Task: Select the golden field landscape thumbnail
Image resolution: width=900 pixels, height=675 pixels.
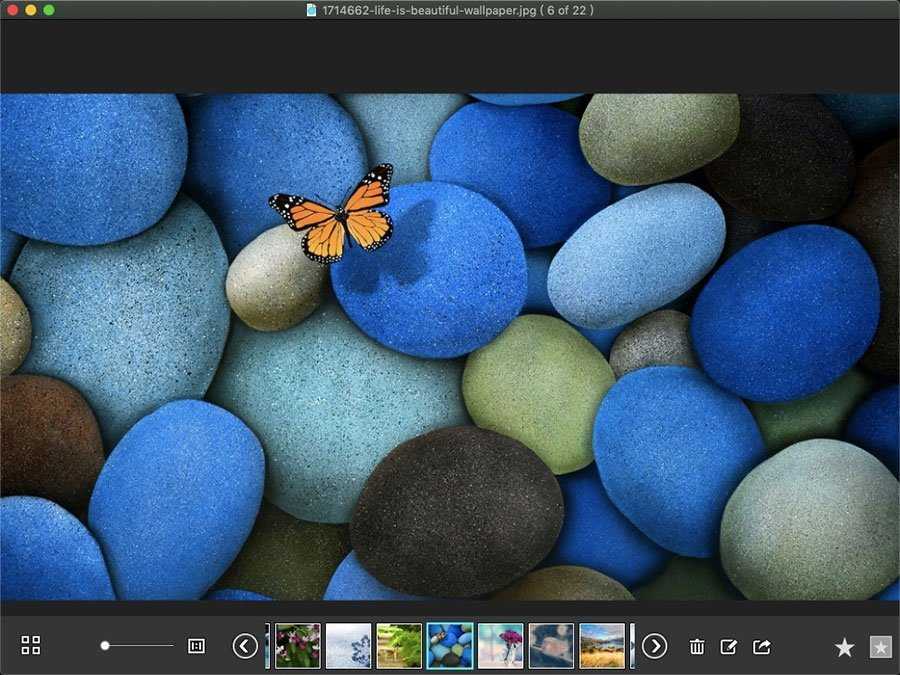Action: pos(602,646)
